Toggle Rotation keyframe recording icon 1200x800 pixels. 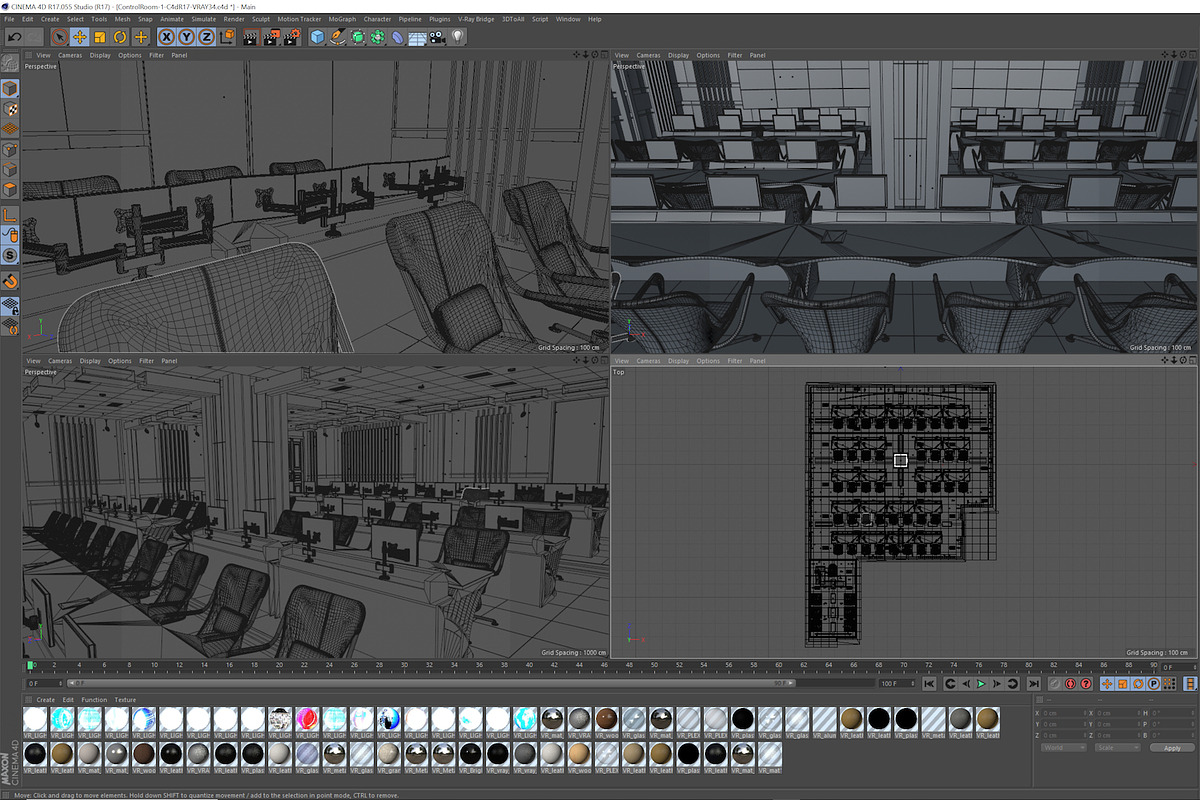(1138, 683)
